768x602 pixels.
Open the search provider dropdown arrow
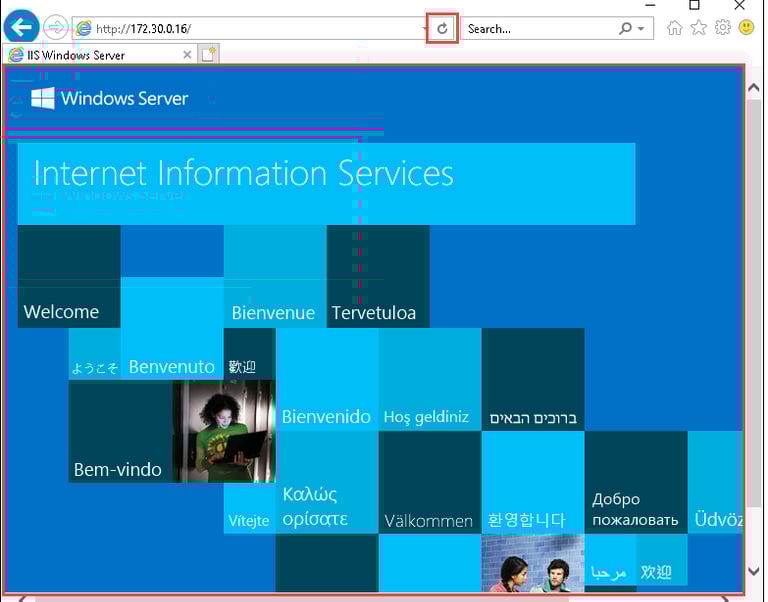click(x=641, y=28)
